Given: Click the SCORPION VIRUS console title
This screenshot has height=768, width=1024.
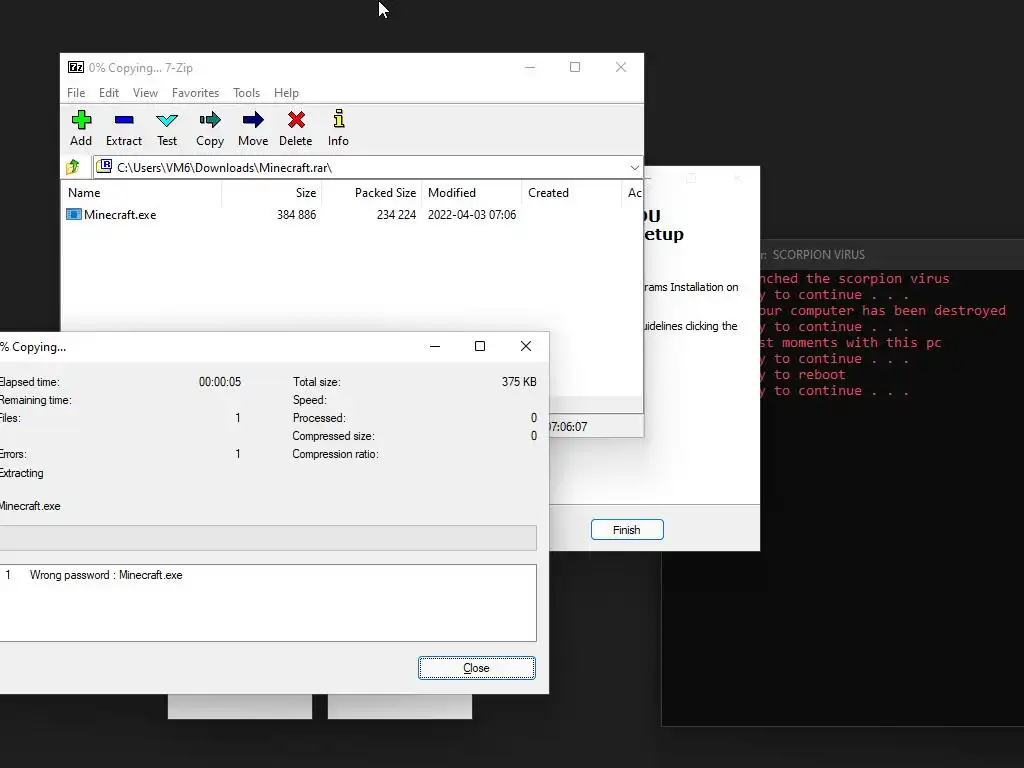Looking at the screenshot, I should point(818,255).
